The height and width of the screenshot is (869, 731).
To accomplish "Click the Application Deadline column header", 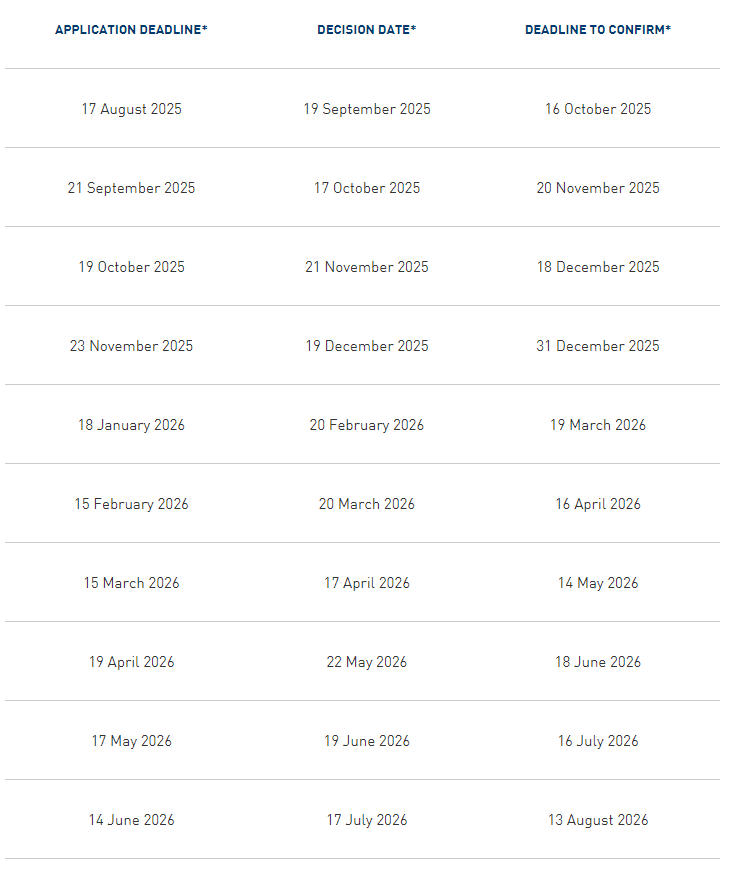I will click(131, 30).
